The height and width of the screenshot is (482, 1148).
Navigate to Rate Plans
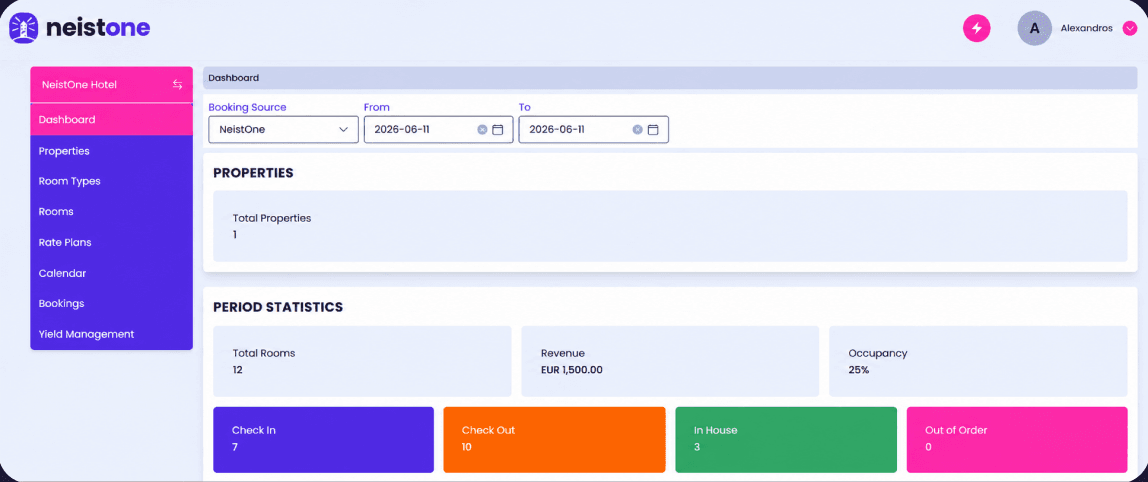[111, 242]
